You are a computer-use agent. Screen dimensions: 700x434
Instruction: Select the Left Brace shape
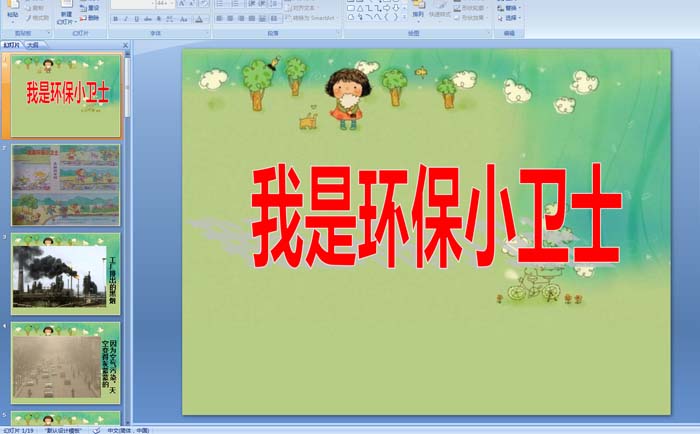click(x=387, y=17)
